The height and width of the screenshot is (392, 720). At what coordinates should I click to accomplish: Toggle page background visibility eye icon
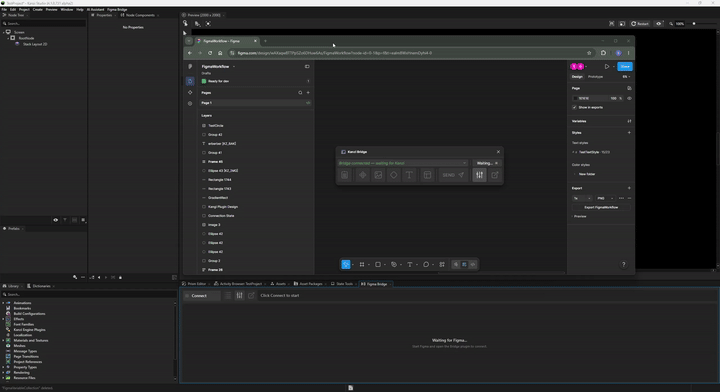tap(629, 98)
